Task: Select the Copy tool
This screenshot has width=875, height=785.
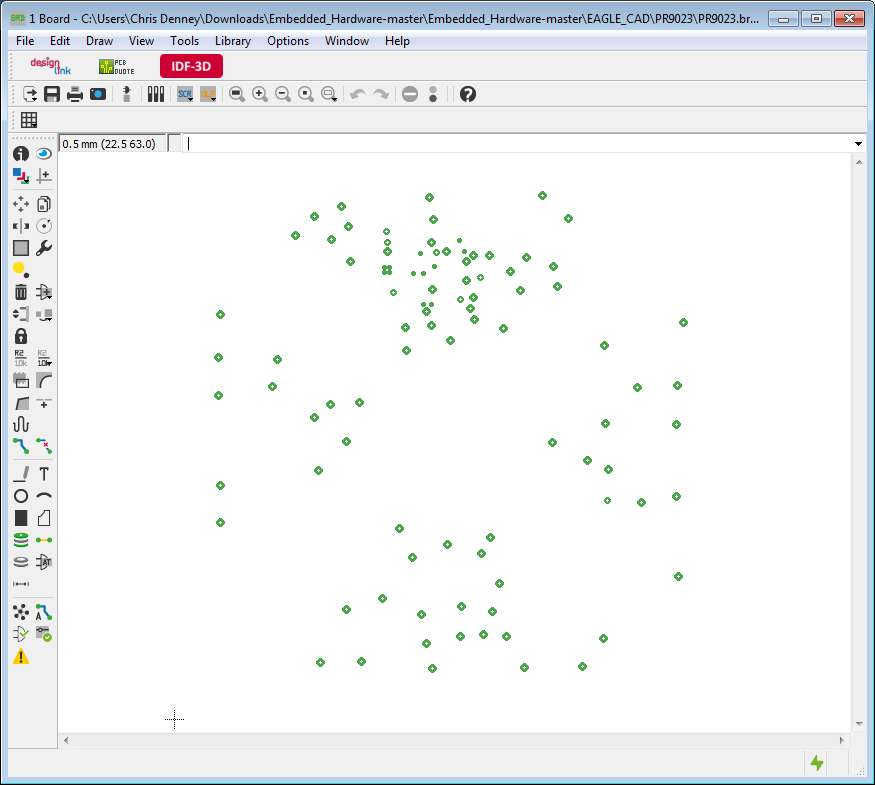Action: point(44,204)
